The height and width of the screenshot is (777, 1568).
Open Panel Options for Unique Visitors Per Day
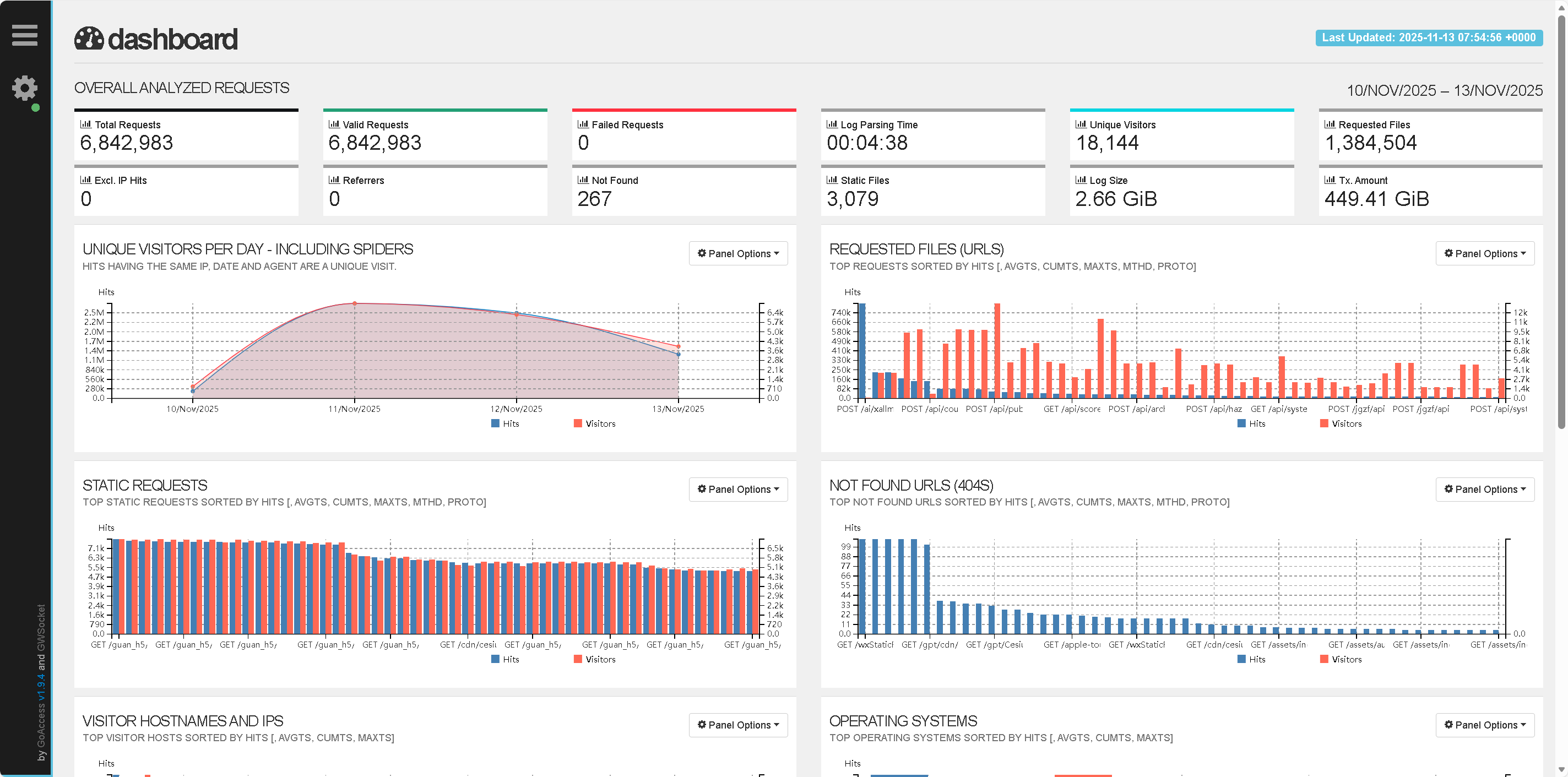tap(738, 253)
